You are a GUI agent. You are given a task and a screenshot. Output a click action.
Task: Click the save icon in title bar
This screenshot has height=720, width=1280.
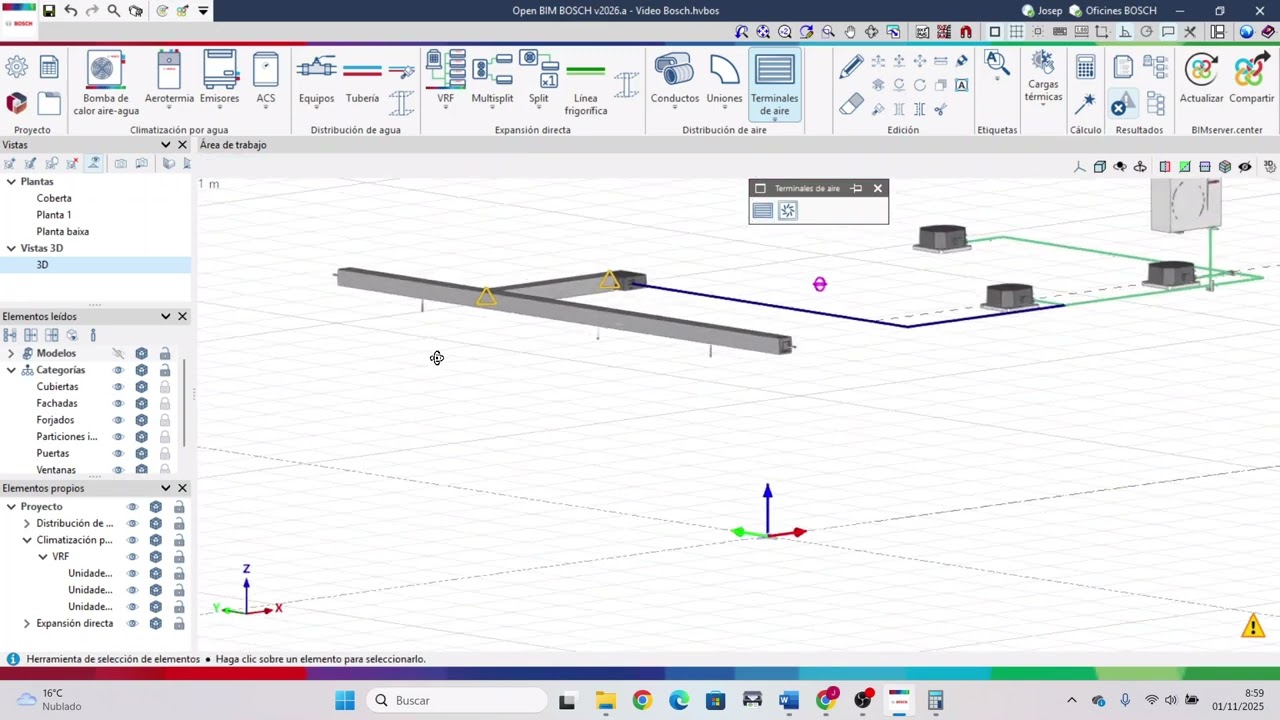[48, 11]
